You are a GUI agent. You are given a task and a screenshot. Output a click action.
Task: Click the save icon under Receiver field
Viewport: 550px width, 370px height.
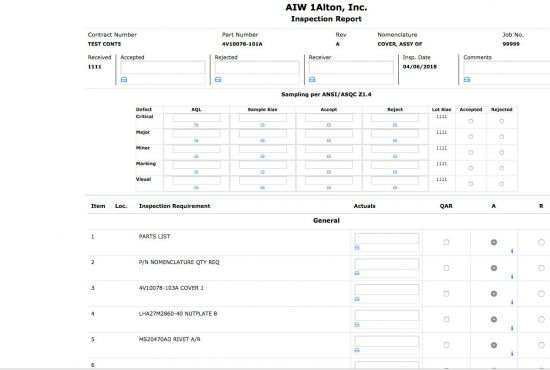pos(312,80)
